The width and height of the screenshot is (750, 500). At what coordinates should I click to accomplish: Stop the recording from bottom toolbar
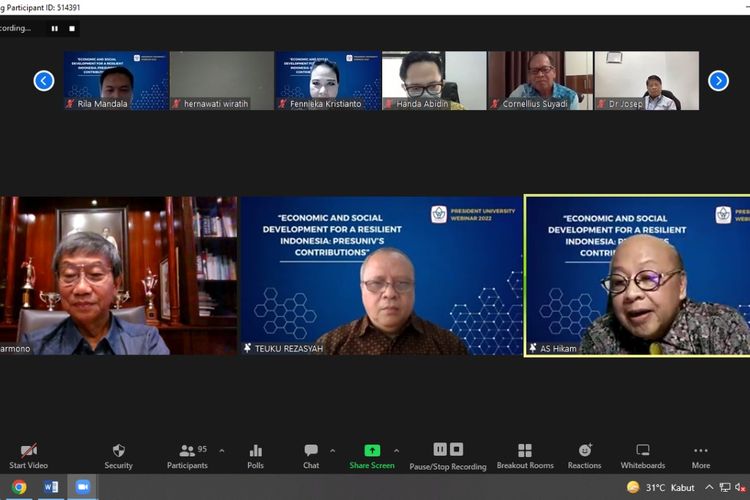456,449
